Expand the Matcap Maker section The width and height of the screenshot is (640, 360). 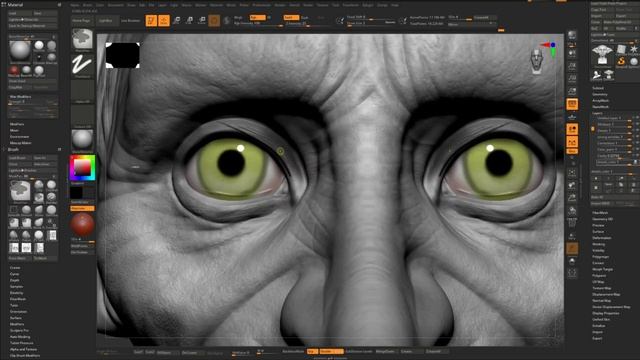tap(20, 143)
